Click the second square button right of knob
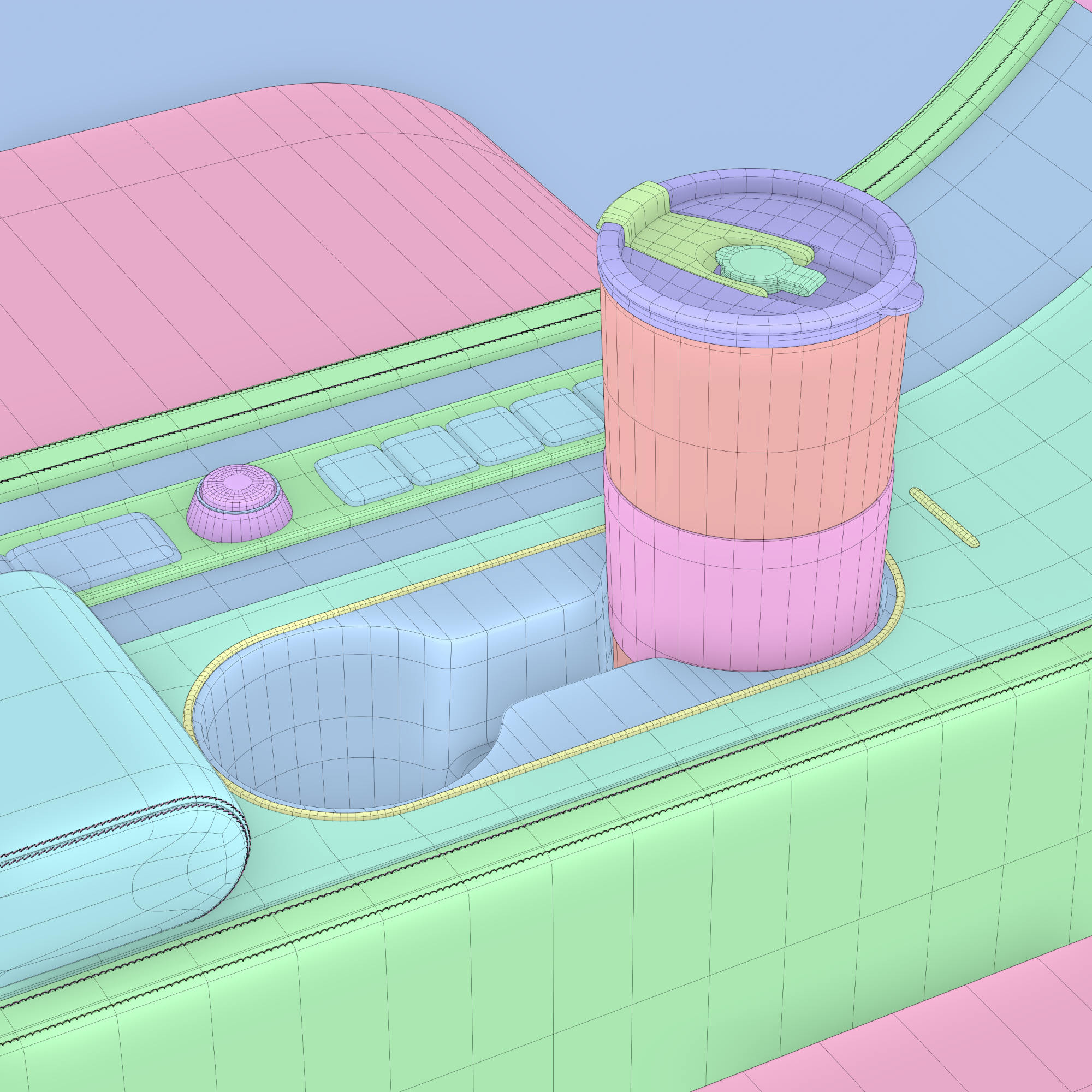Screen dimensions: 1092x1092 point(430,454)
